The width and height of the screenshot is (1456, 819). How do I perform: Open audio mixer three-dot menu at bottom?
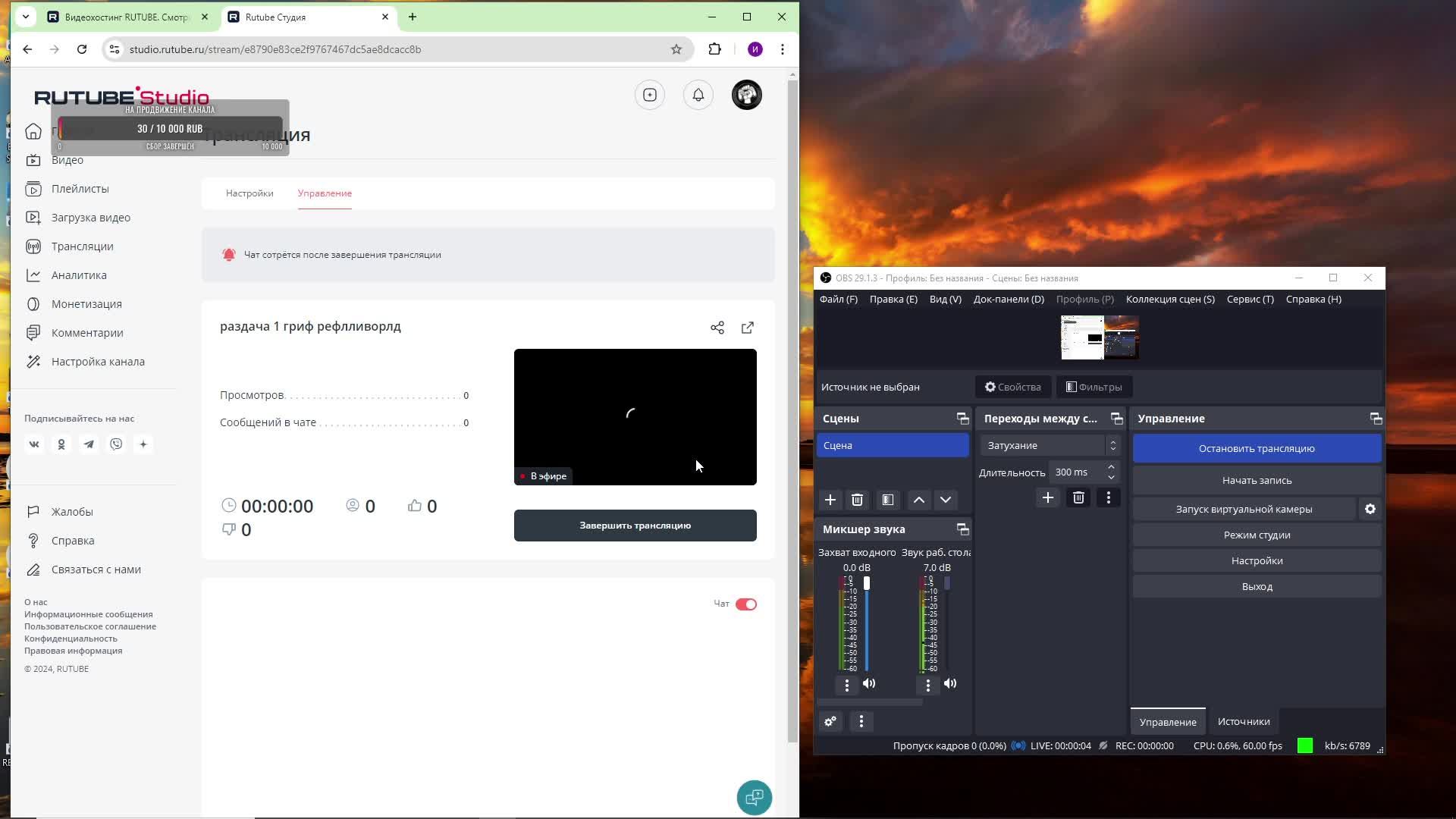click(x=861, y=722)
